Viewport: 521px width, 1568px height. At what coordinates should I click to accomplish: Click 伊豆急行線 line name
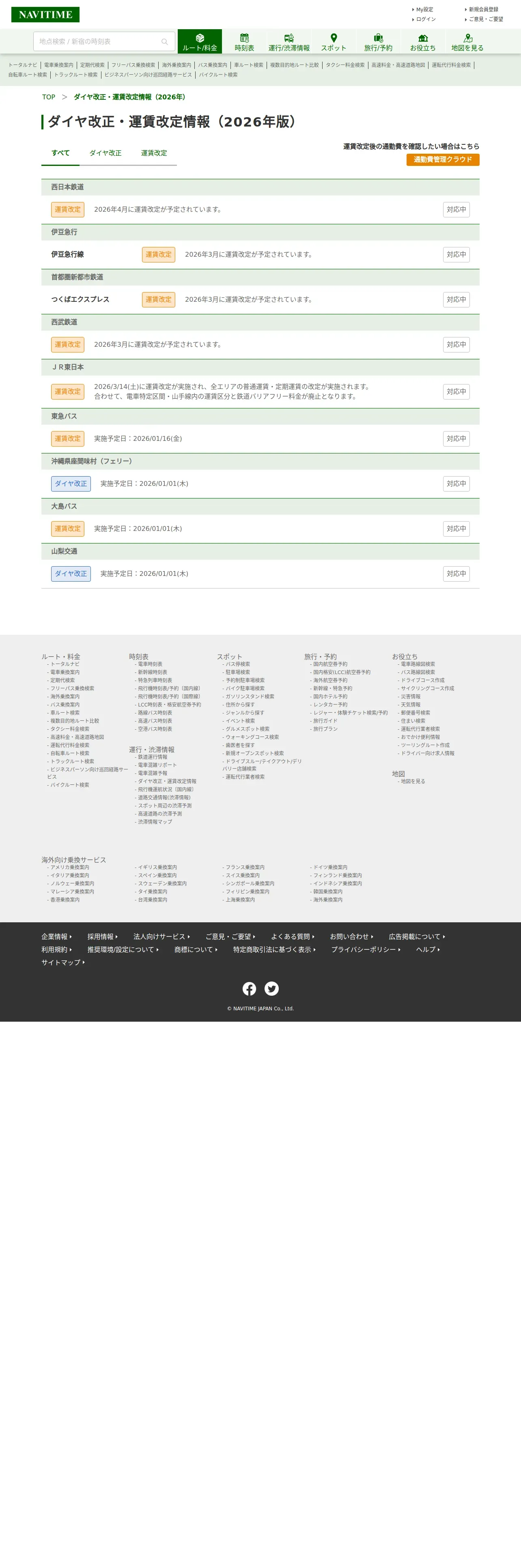[x=67, y=254]
